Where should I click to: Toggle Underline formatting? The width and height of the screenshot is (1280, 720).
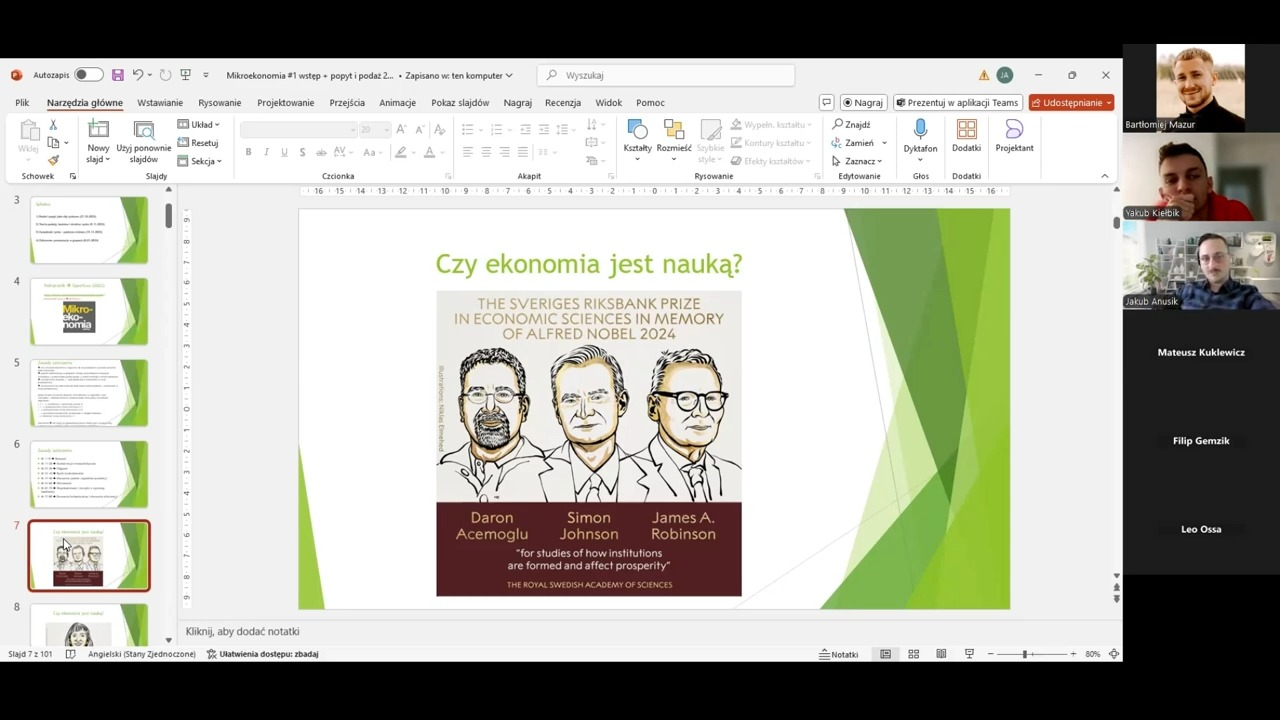[284, 152]
